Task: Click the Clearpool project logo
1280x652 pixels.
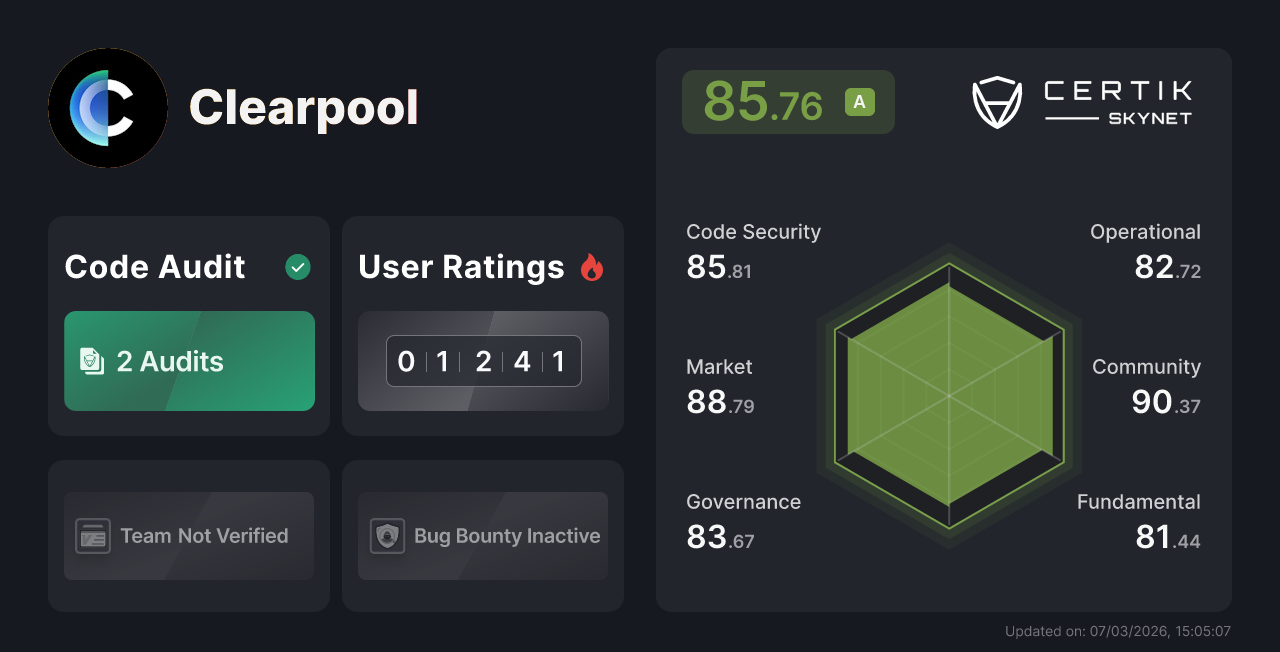Action: [107, 108]
